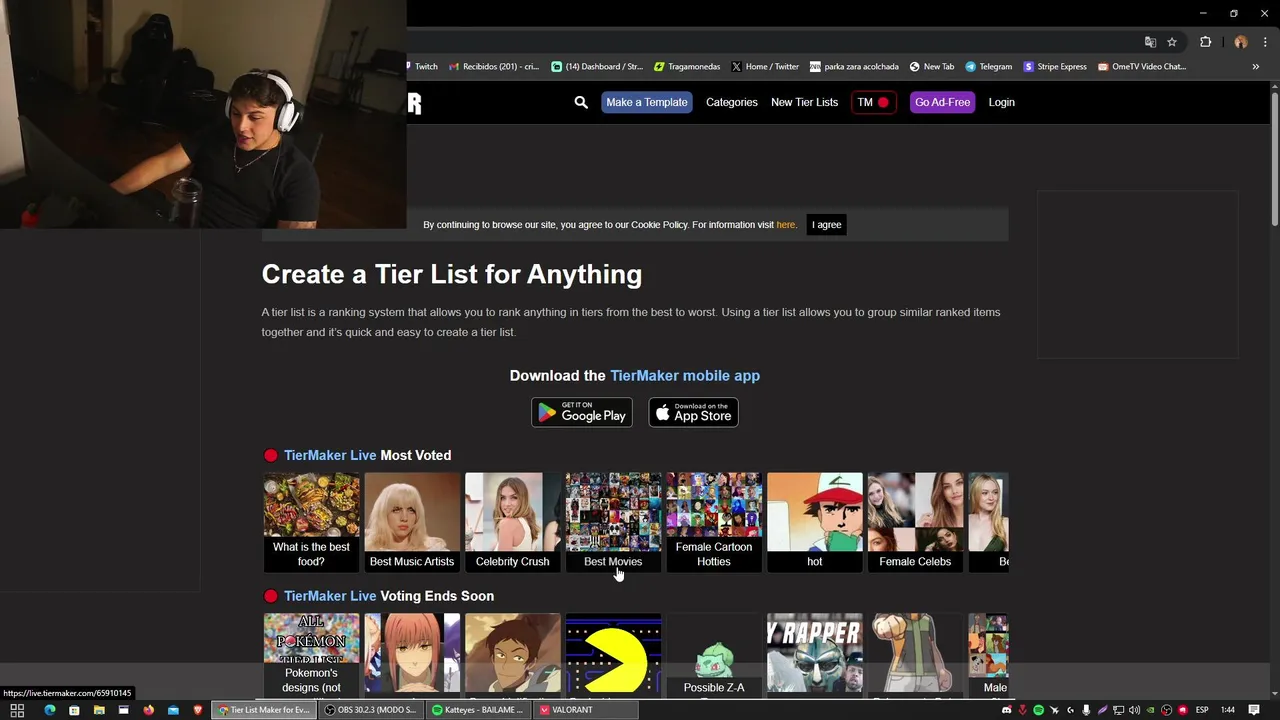
Task: Change the ESP input language indicator
Action: (x=1202, y=710)
